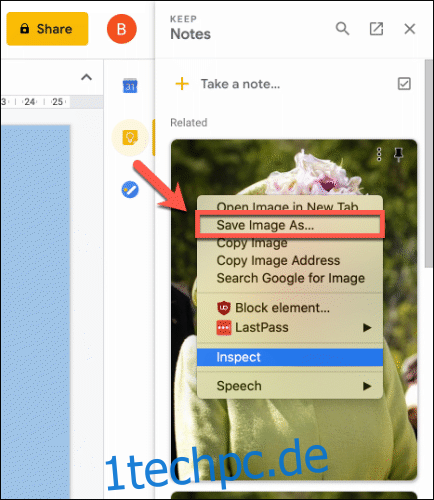
Task: Search Keep notes with magnifier icon
Action: (342, 29)
